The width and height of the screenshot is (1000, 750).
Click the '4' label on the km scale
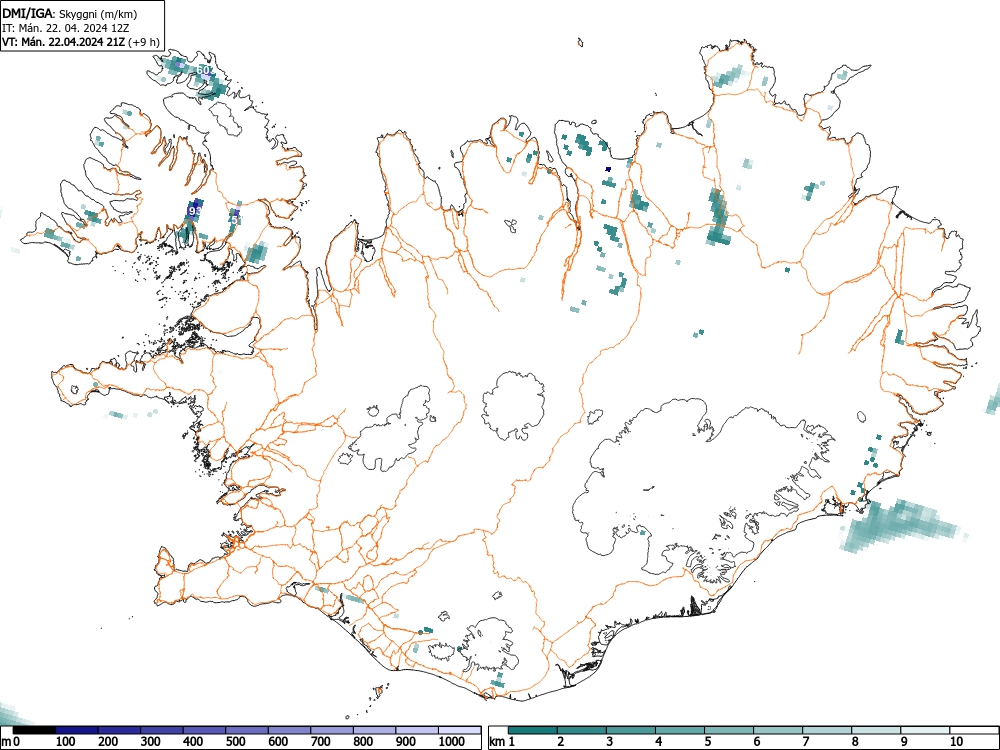coord(658,741)
